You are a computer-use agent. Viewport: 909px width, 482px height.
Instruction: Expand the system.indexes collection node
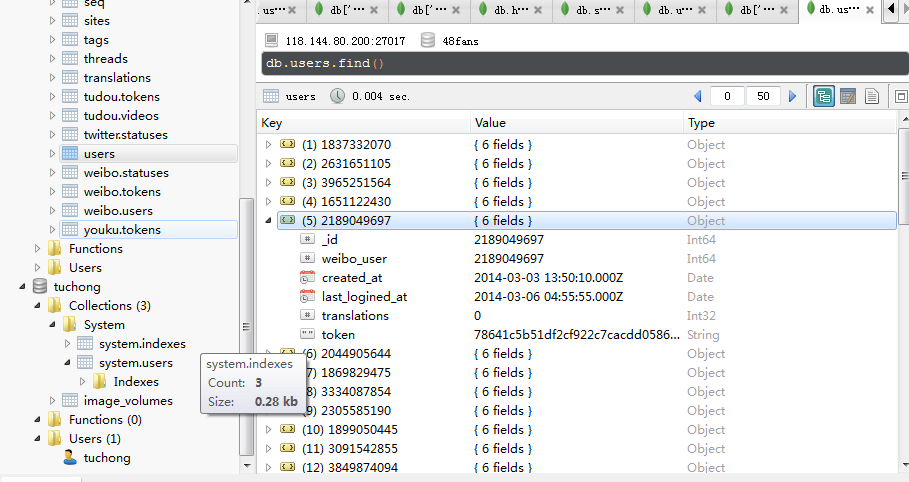[67, 343]
